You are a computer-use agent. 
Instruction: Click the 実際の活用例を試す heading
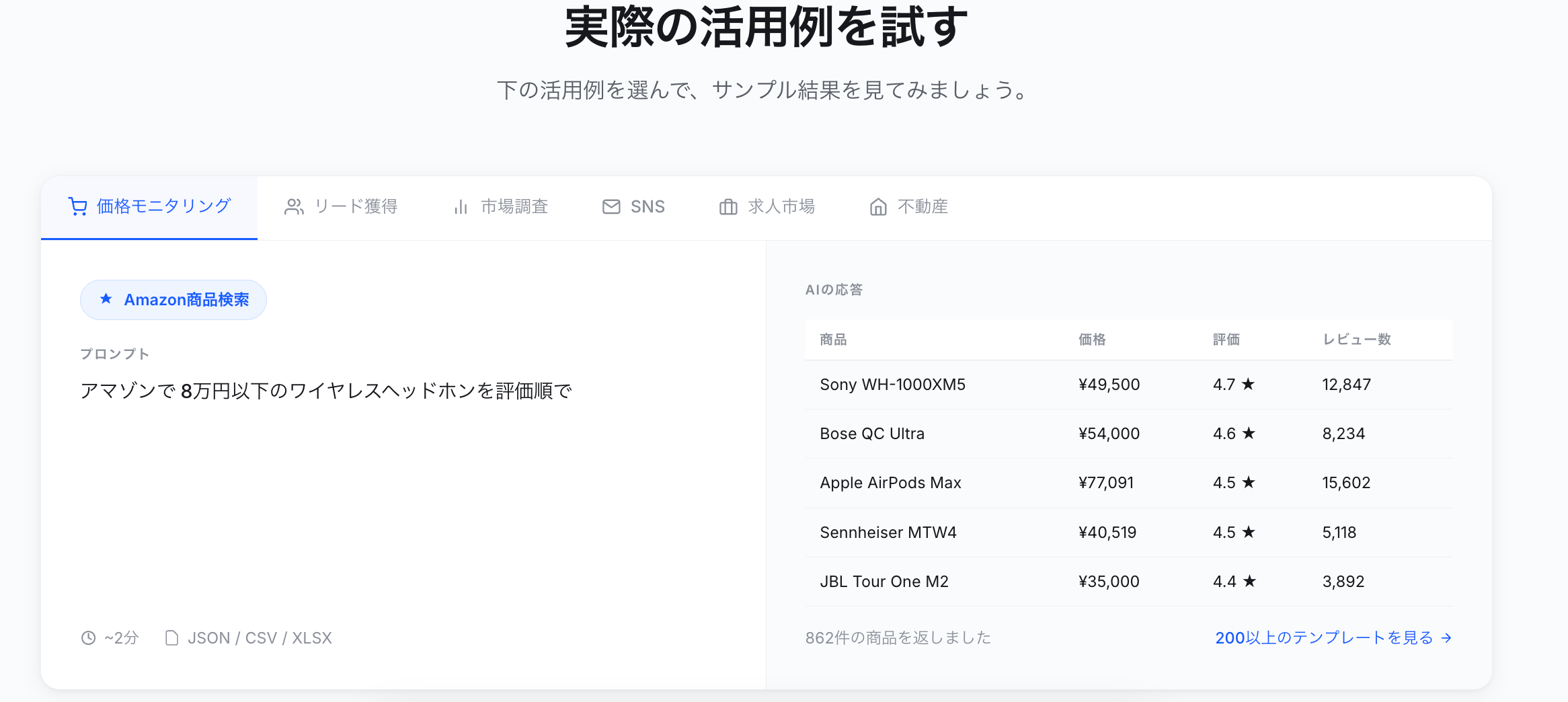coord(766,27)
